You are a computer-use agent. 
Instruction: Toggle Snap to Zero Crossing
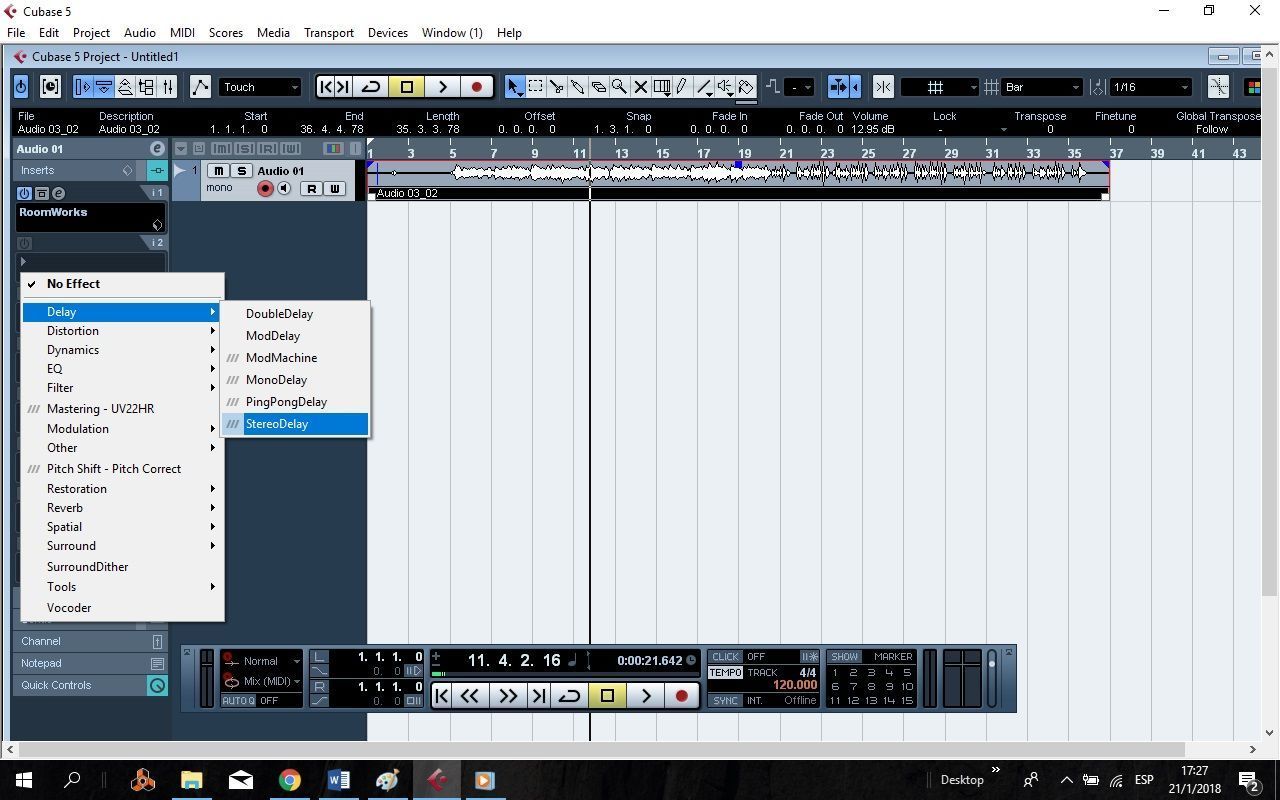pos(1218,87)
